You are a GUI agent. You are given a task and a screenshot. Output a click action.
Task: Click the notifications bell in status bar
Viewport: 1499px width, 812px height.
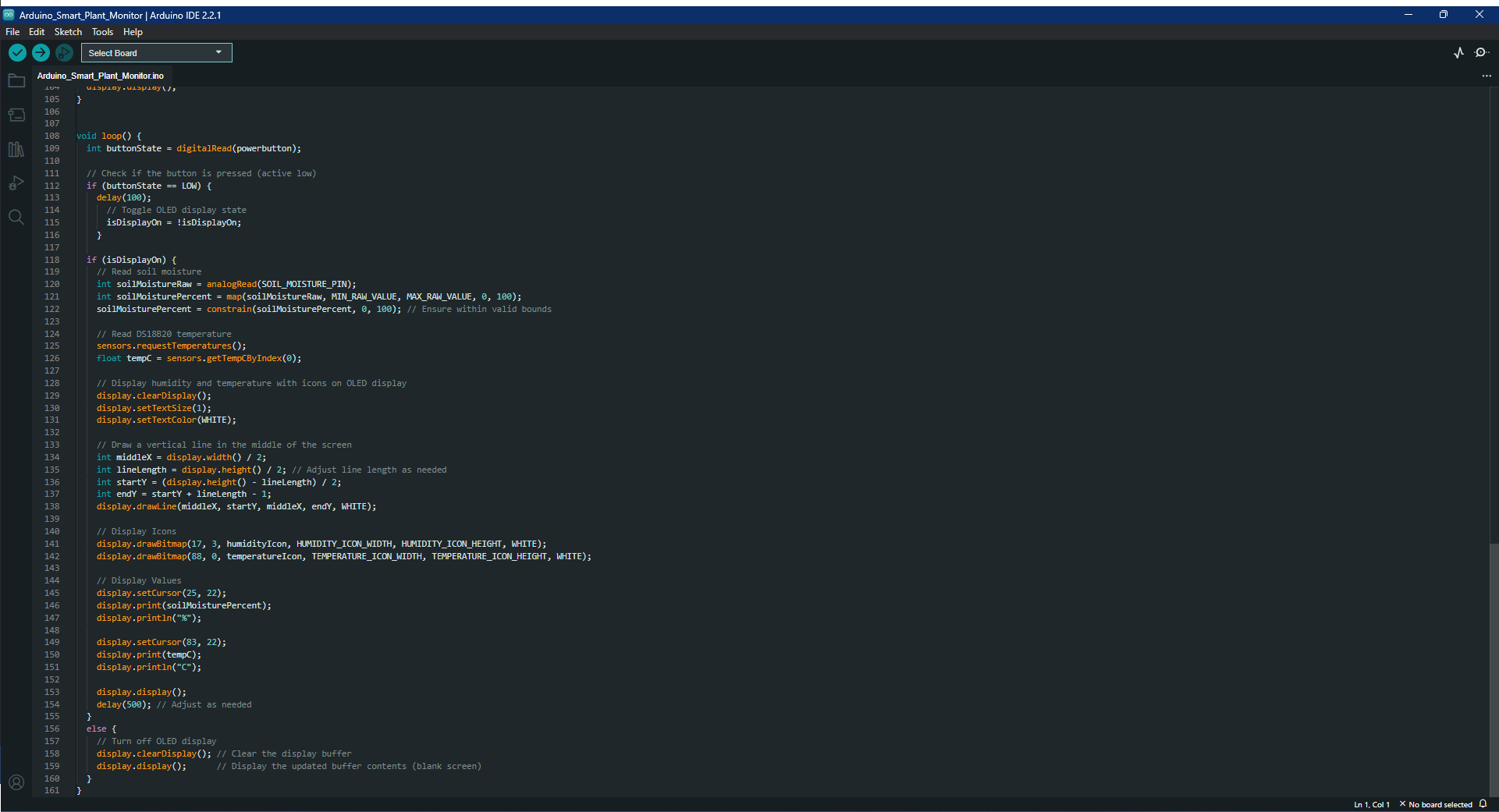pos(1483,804)
